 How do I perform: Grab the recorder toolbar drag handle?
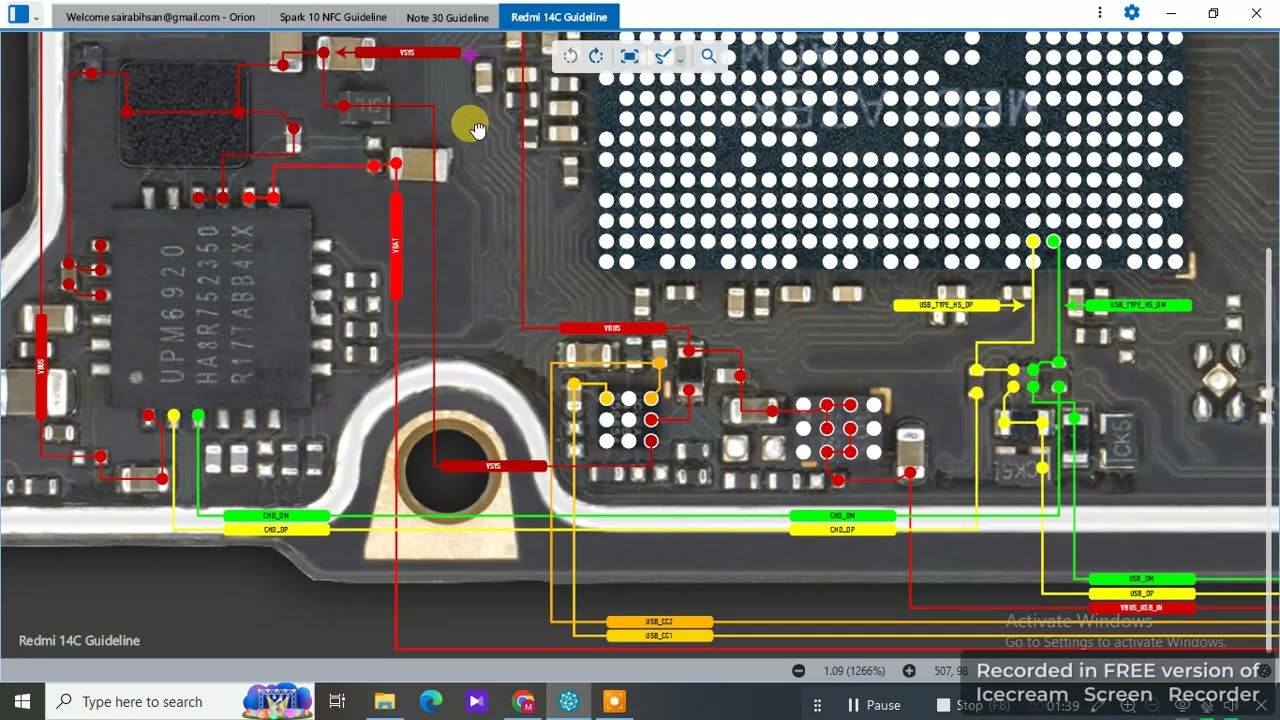819,705
